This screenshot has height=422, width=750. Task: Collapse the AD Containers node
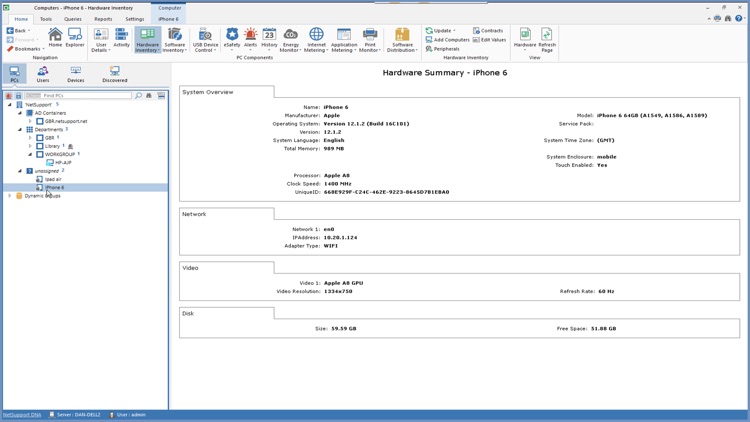pos(20,113)
